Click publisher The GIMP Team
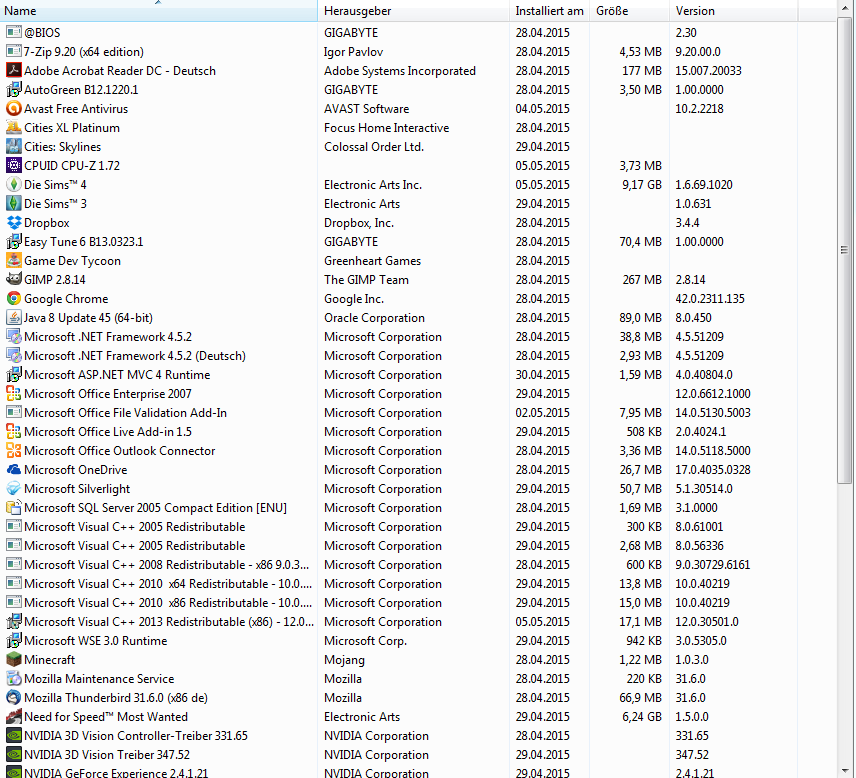The height and width of the screenshot is (778, 856). point(366,280)
